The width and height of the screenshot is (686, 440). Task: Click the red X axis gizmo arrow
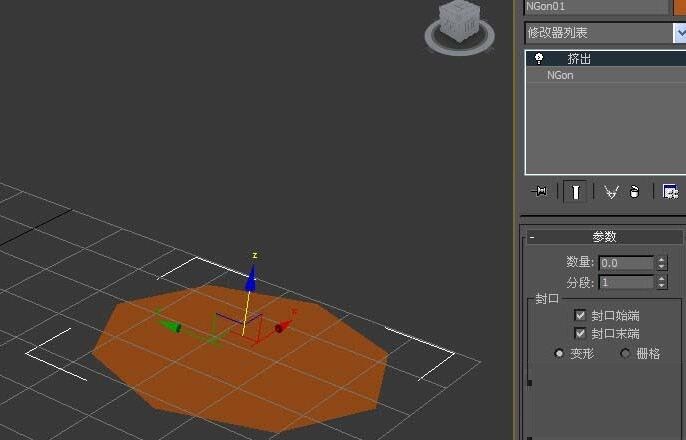click(x=283, y=325)
